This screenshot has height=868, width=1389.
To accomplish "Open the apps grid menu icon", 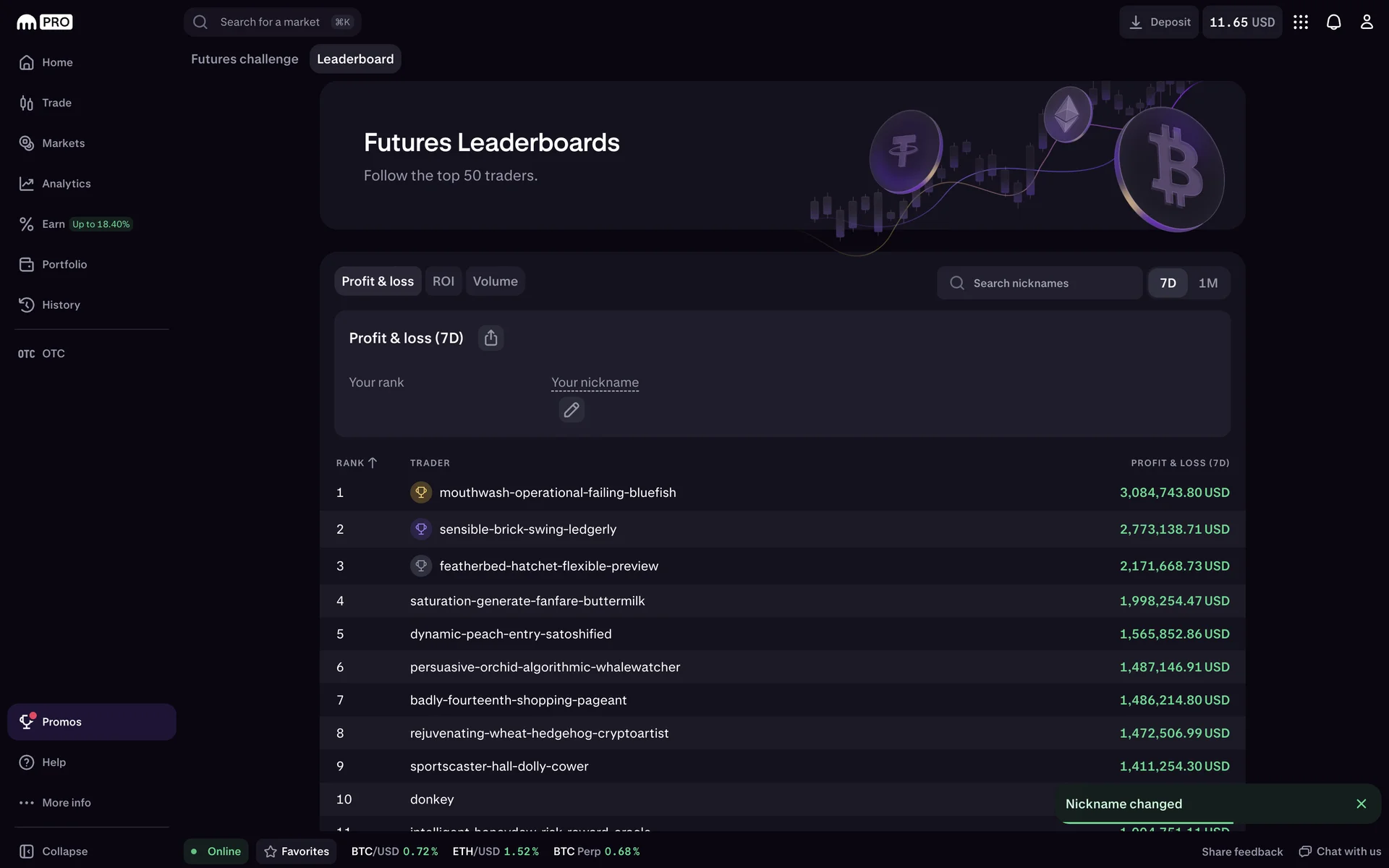I will [1301, 22].
